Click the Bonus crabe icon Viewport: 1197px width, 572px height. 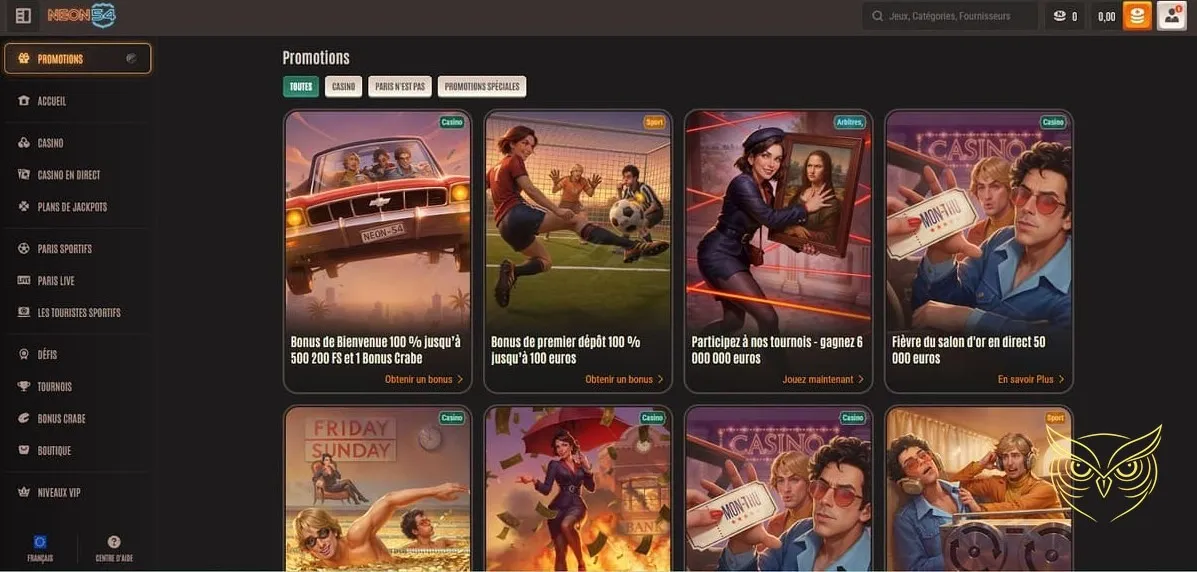[24, 419]
